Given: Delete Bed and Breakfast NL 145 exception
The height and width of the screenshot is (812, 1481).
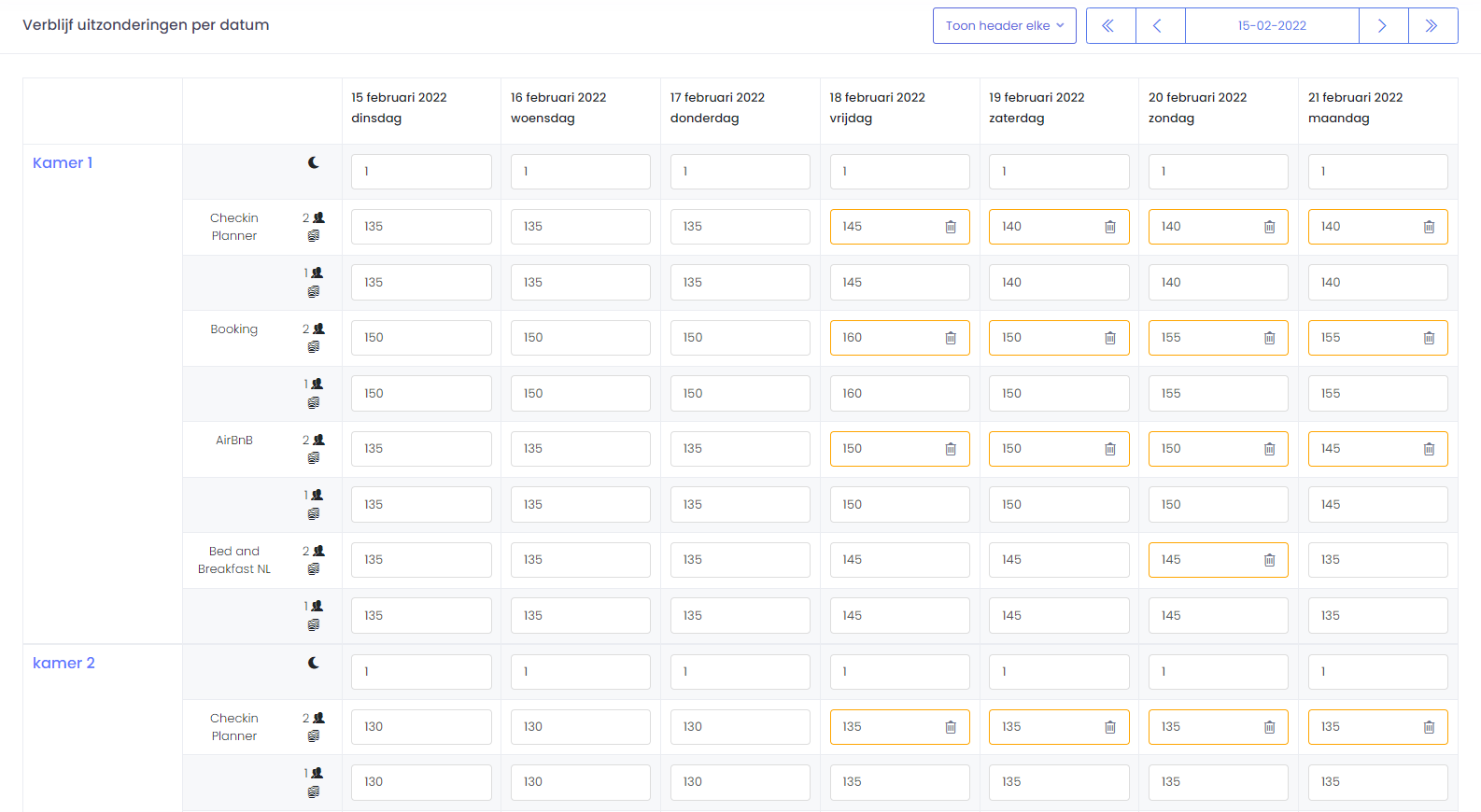Looking at the screenshot, I should 1269,560.
